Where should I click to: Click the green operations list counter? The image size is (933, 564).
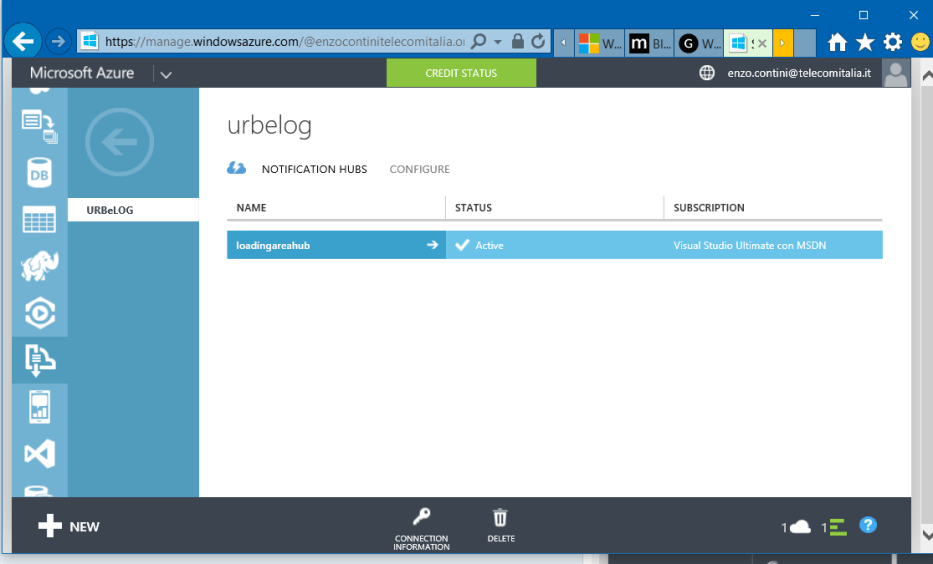[x=834, y=527]
